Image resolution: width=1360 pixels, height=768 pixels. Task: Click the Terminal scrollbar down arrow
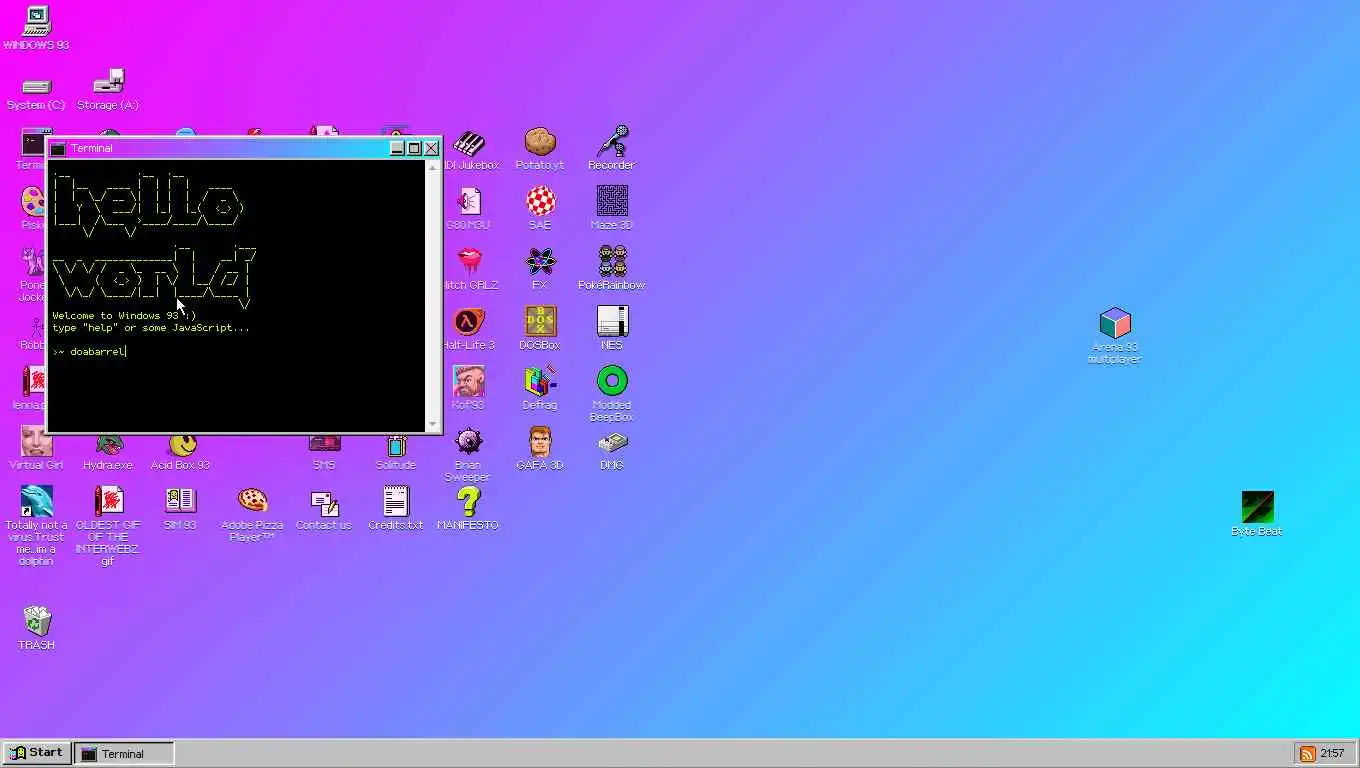click(x=434, y=425)
